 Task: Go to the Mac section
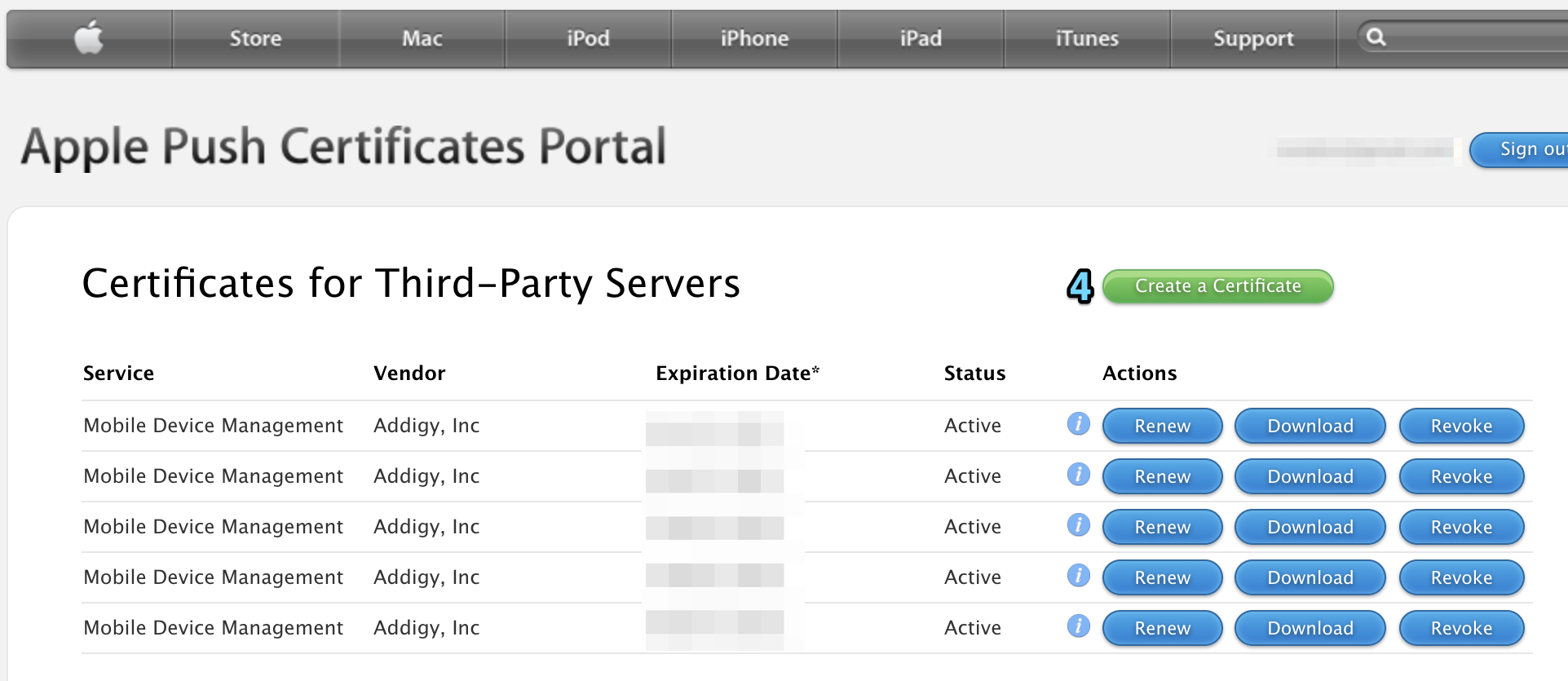(x=422, y=38)
